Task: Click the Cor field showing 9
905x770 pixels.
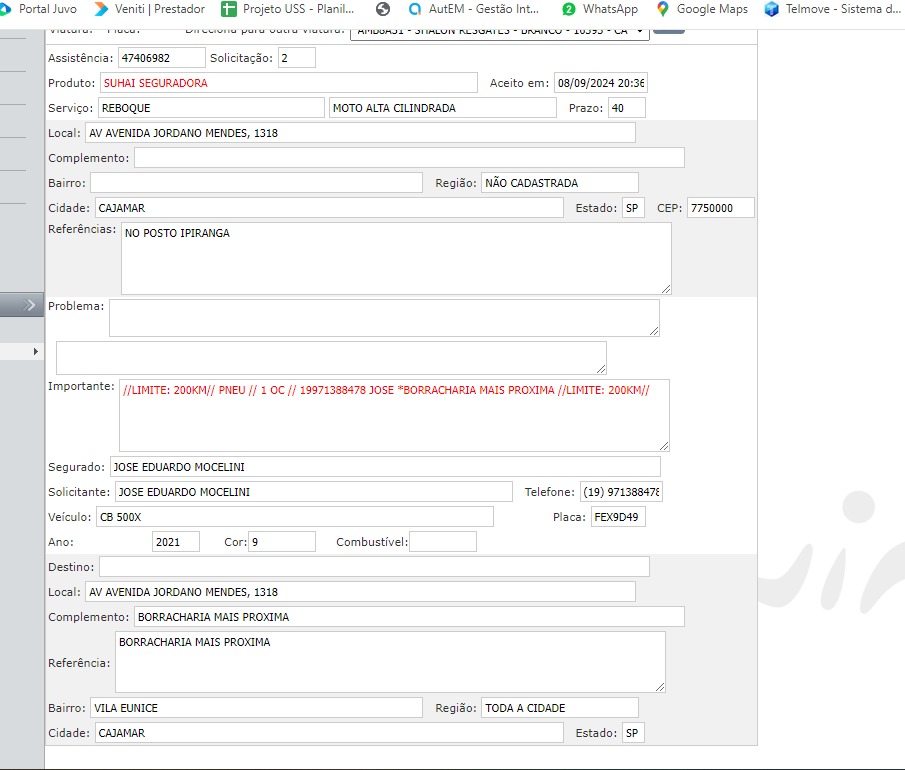Action: coord(282,542)
